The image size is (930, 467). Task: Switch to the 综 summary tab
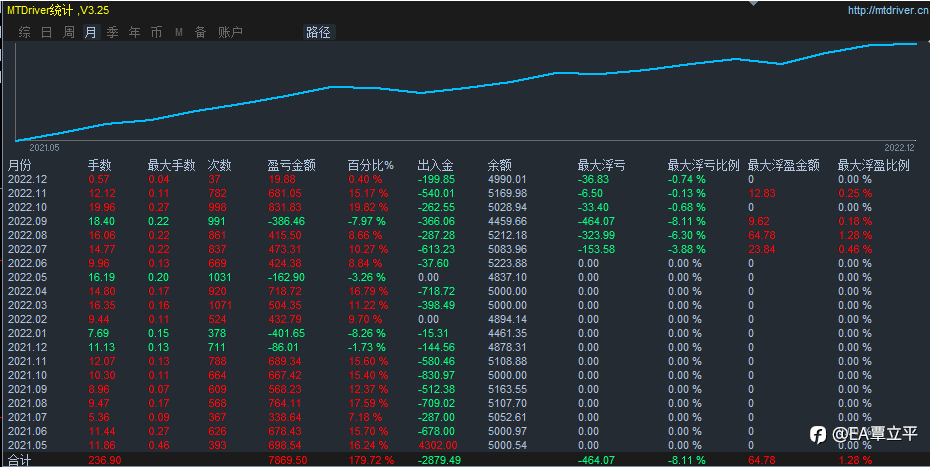click(24, 32)
